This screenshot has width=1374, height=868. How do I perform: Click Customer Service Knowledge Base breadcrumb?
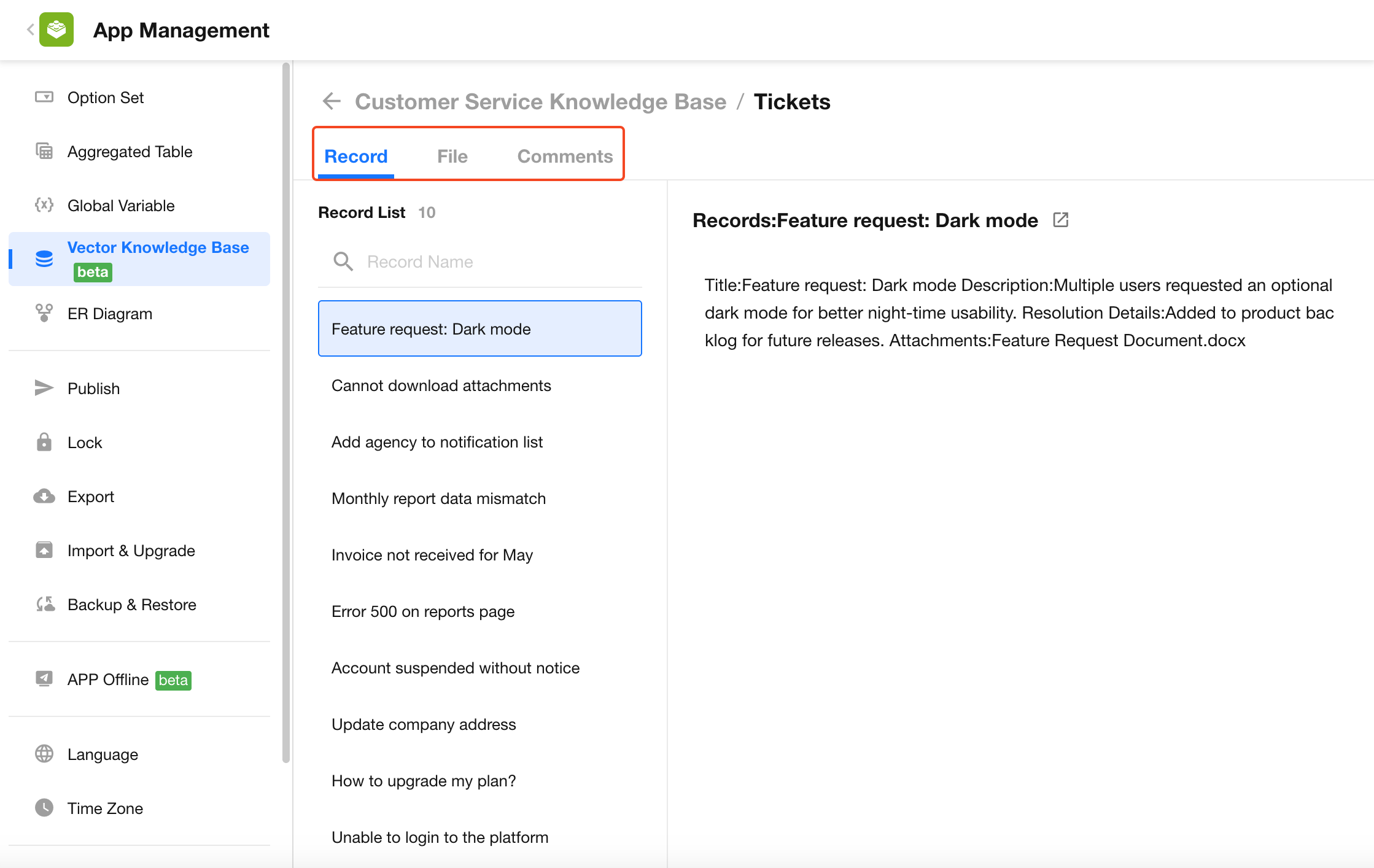(540, 101)
